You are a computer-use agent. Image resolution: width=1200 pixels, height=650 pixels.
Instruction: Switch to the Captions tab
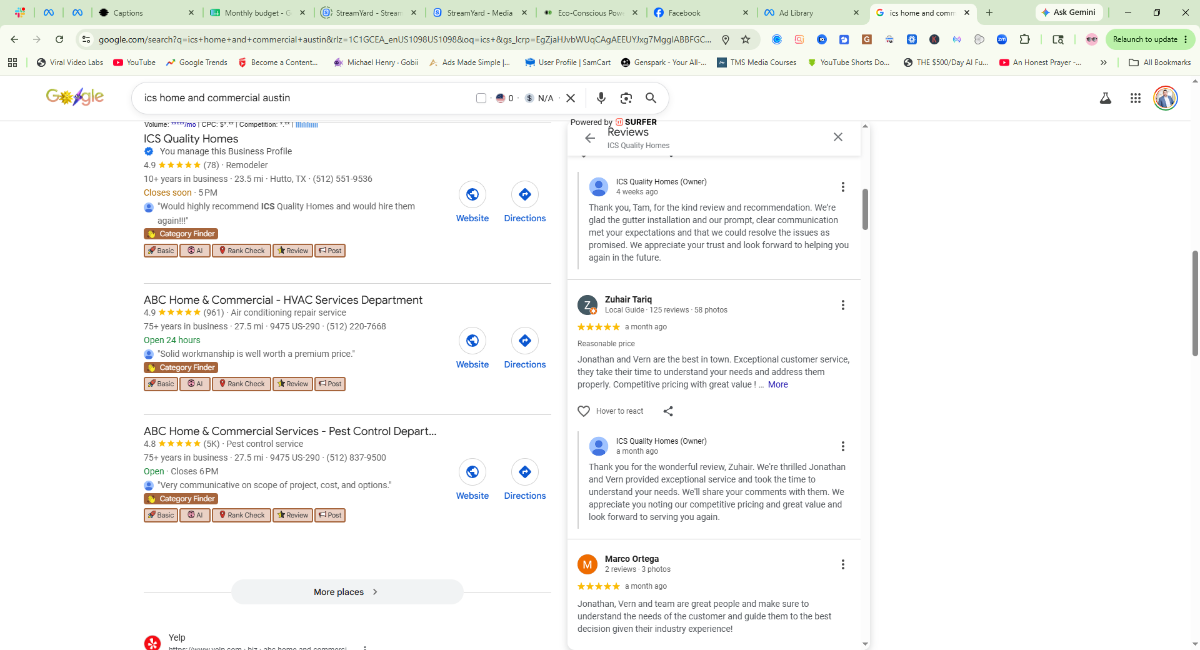pos(145,13)
